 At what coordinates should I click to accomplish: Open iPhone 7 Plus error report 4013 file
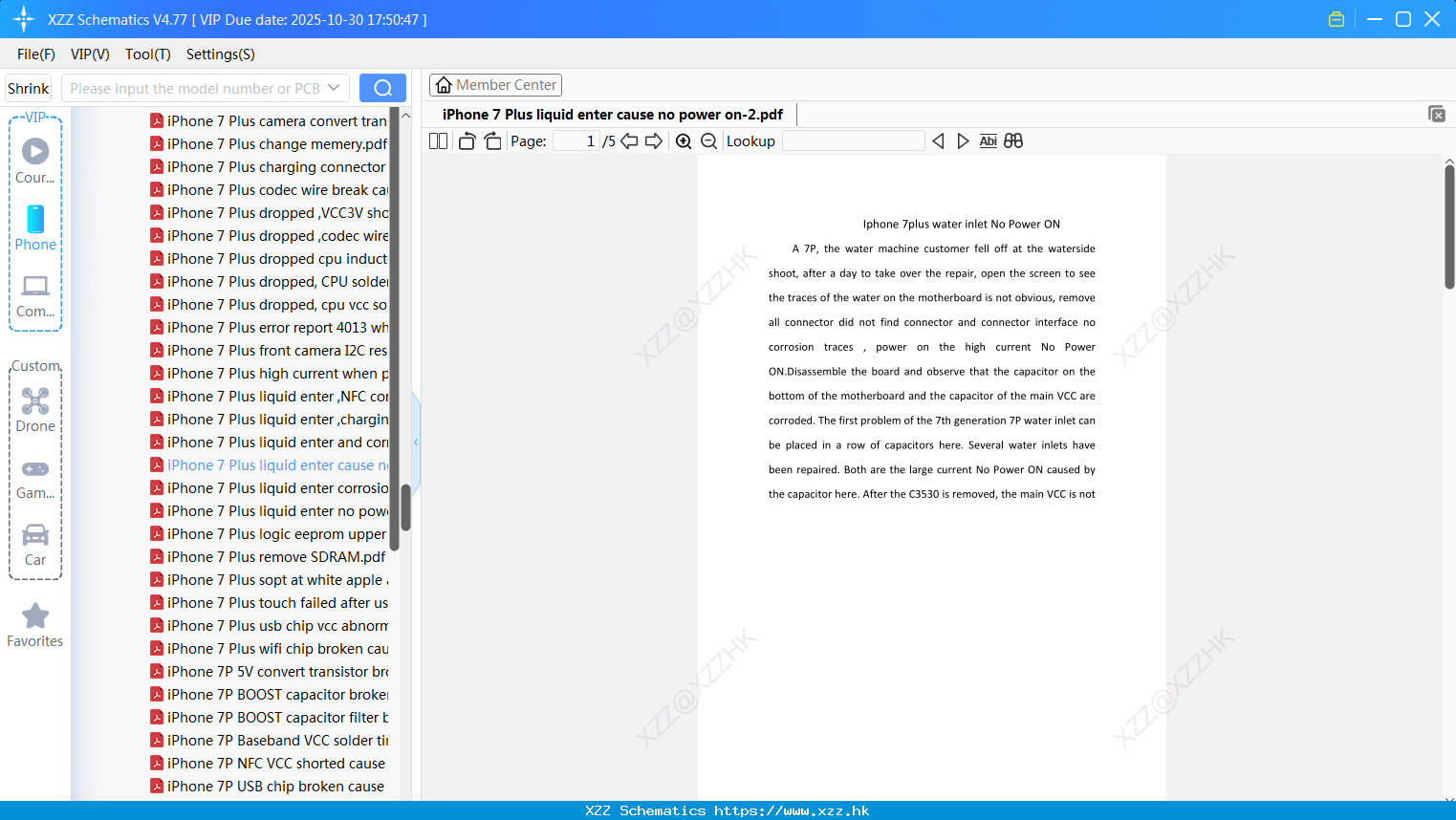click(269, 328)
